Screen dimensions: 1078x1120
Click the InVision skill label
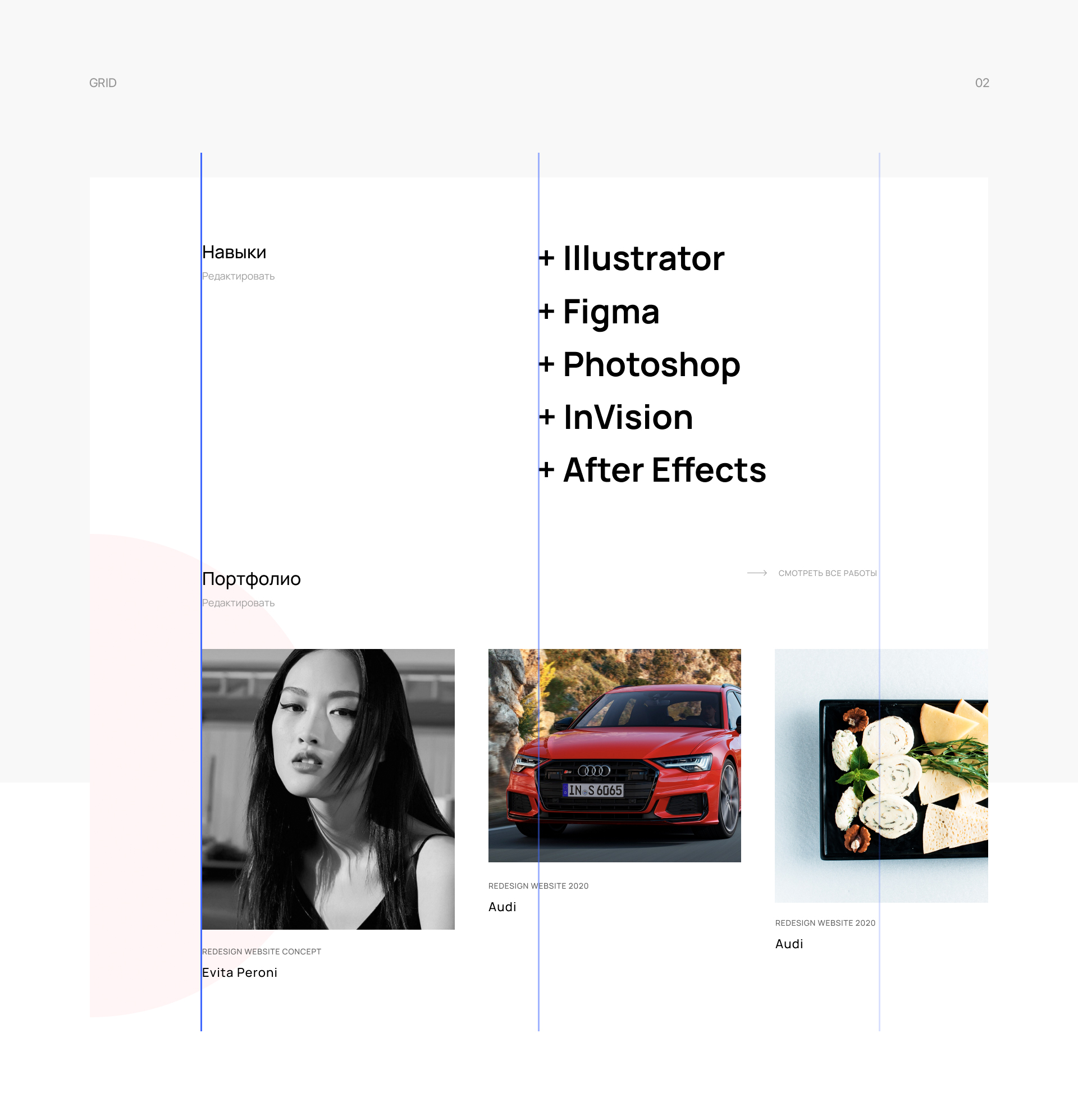[x=628, y=417]
